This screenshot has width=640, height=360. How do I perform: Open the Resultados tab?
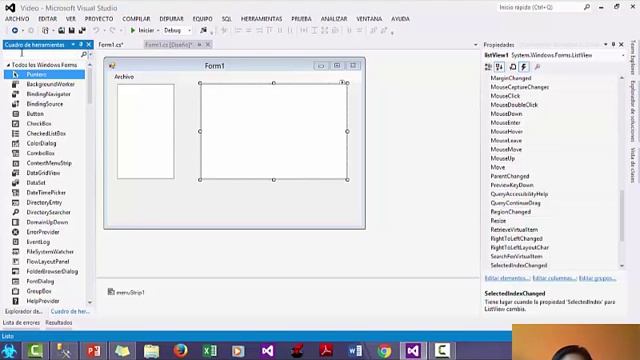tap(58, 322)
